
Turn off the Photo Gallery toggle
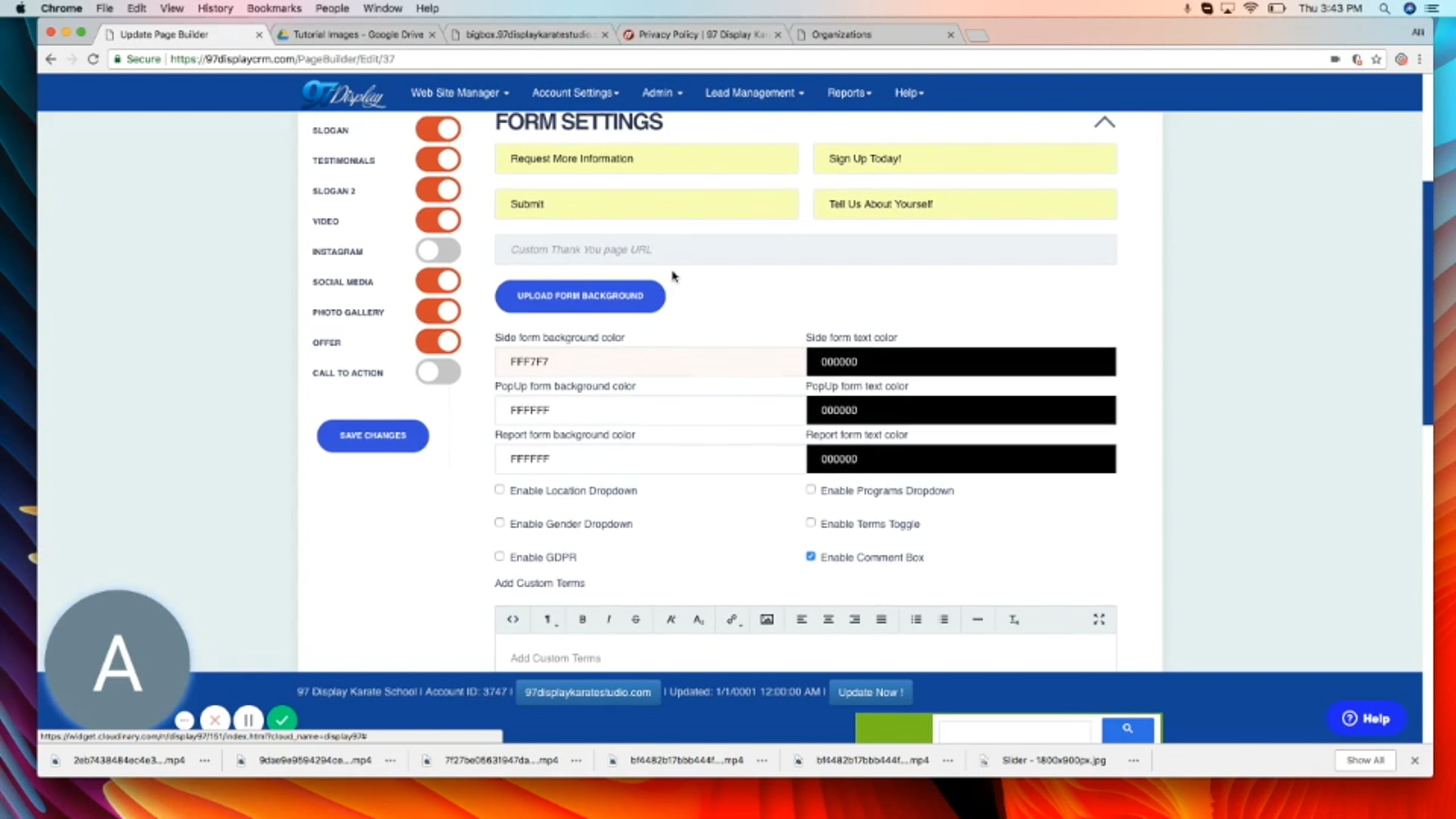[x=438, y=311]
